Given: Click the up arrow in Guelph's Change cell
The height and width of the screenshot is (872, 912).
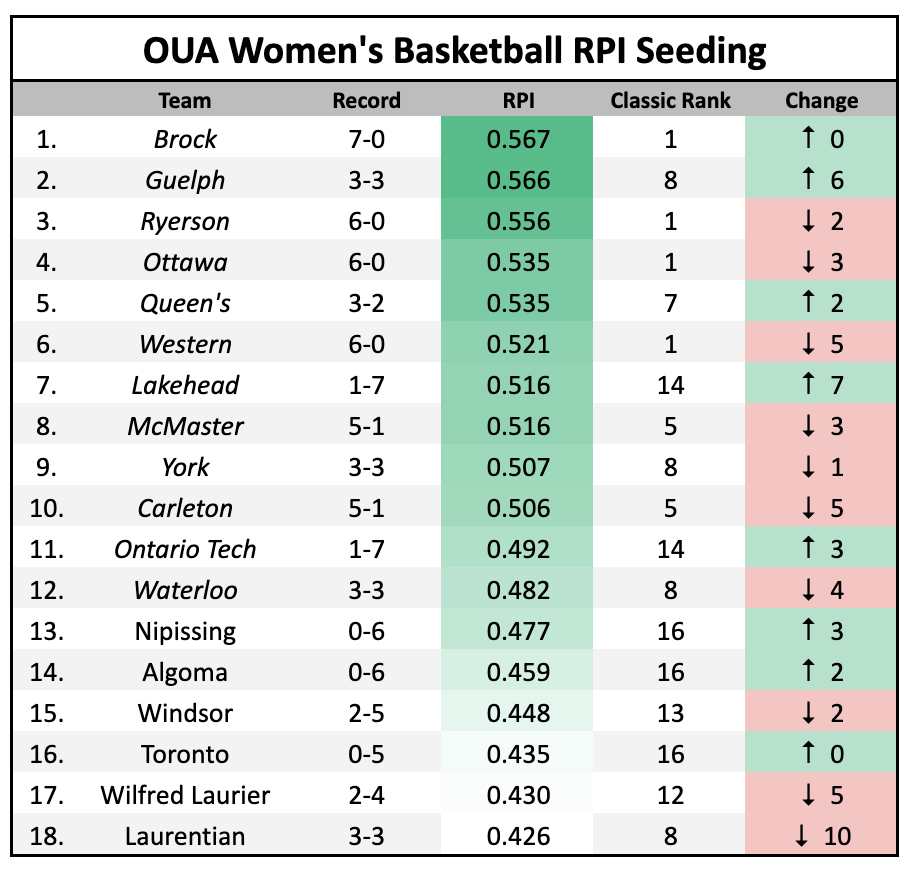Looking at the screenshot, I should 807,181.
